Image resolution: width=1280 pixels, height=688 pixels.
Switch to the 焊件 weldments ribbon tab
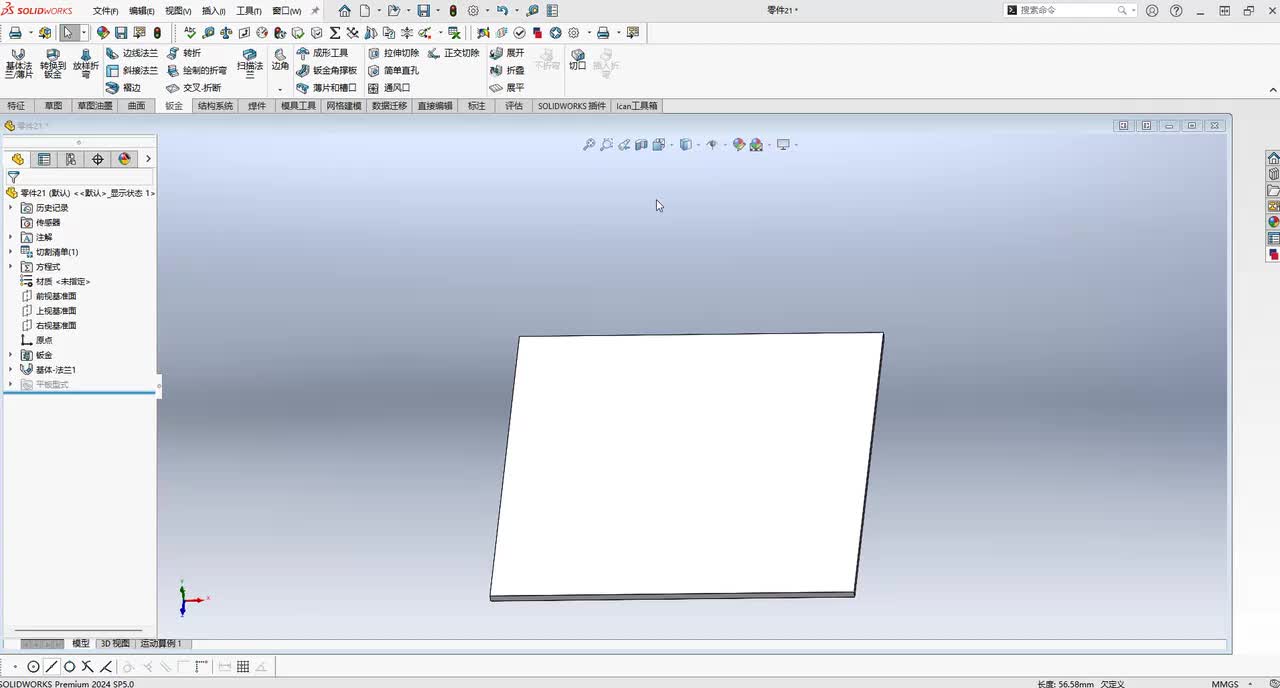click(x=257, y=106)
